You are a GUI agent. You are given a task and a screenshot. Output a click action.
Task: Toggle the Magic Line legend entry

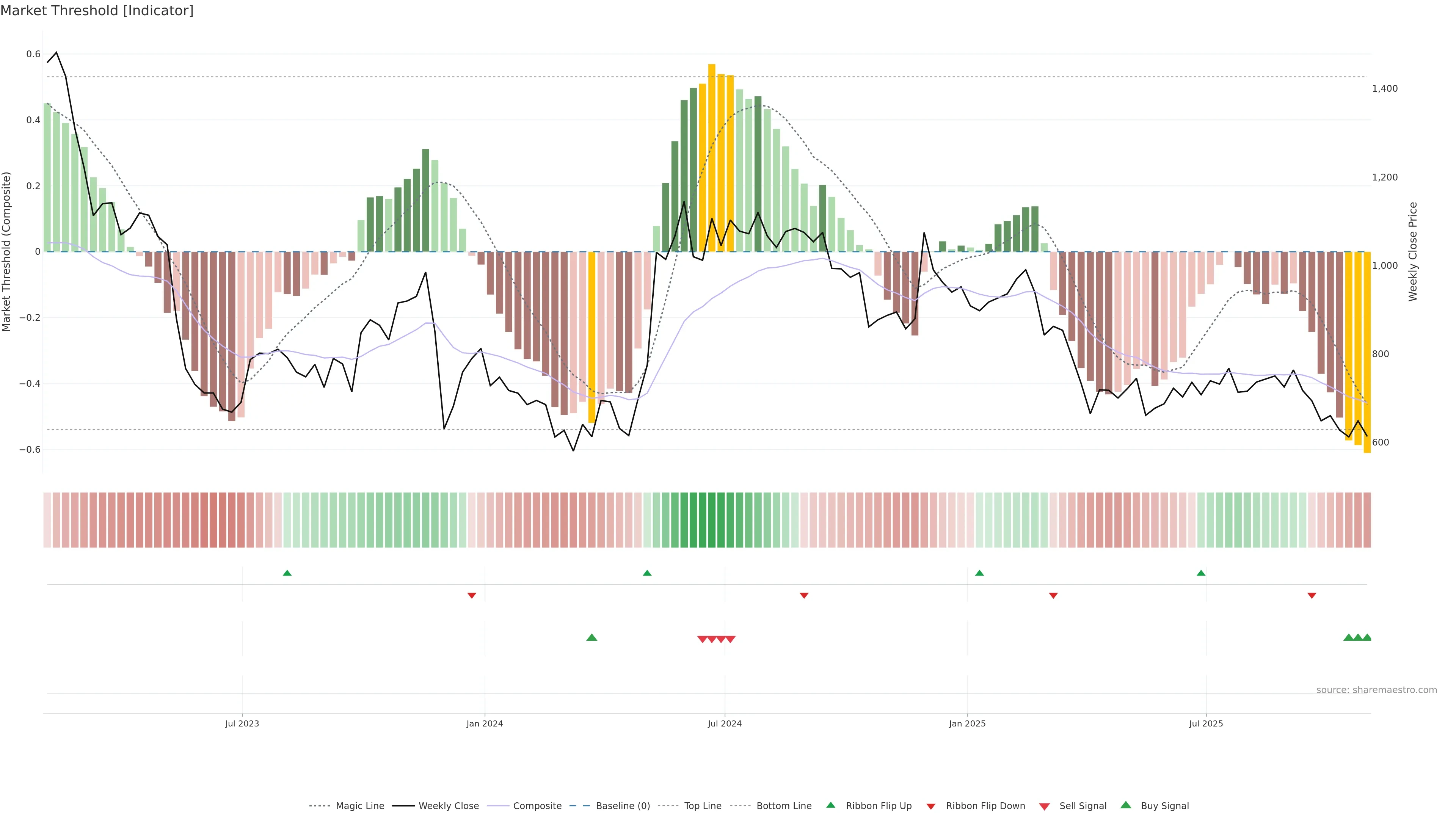pyautogui.click(x=359, y=806)
